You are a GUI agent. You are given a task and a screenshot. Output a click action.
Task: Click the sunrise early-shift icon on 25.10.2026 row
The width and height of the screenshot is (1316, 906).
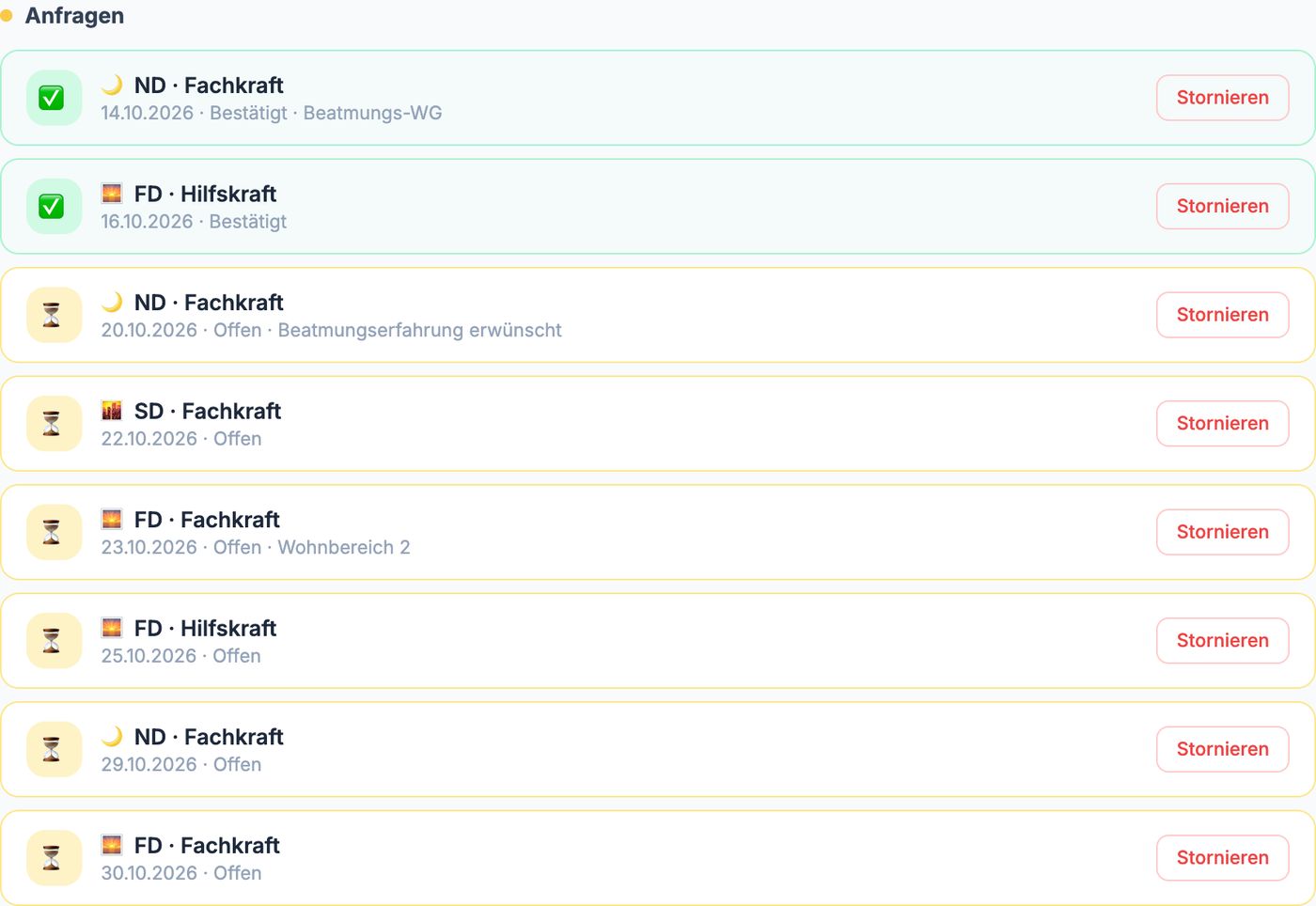point(112,628)
